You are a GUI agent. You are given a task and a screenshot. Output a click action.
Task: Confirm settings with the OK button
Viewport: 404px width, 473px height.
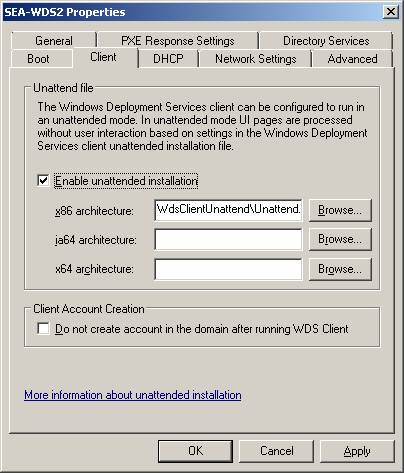pos(195,451)
